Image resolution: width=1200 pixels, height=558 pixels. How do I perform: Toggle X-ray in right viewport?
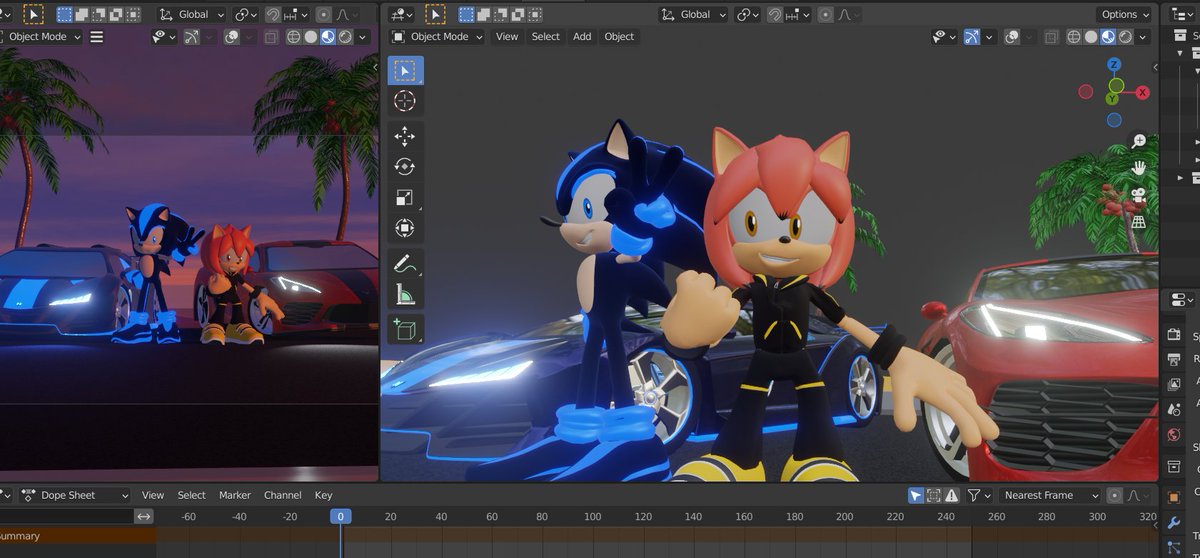pyautogui.click(x=1050, y=37)
